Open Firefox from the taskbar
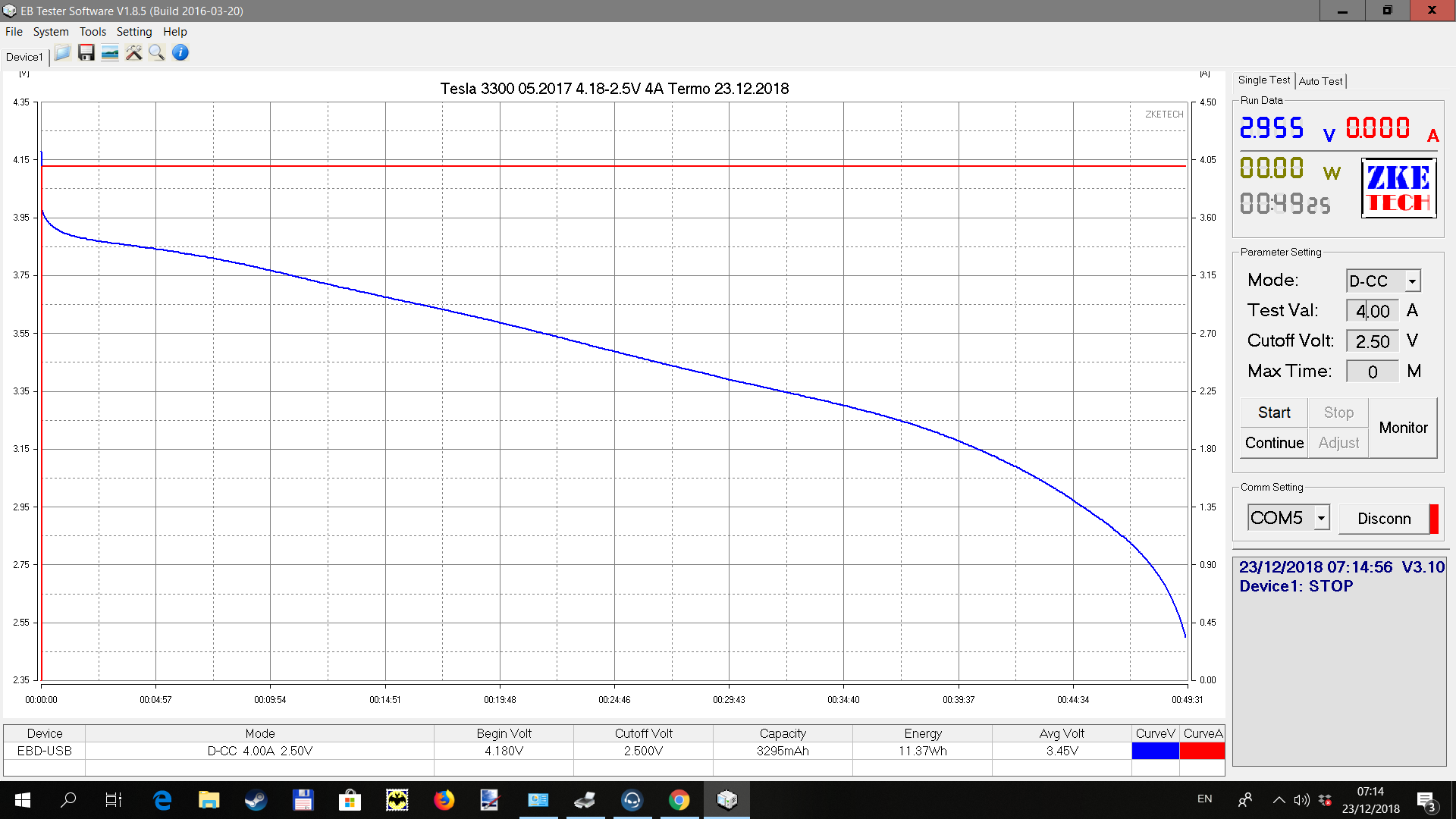The height and width of the screenshot is (819, 1456). pos(444,800)
